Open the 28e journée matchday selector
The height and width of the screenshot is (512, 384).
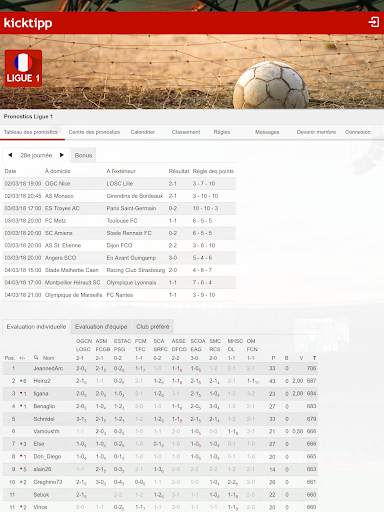tap(36, 155)
